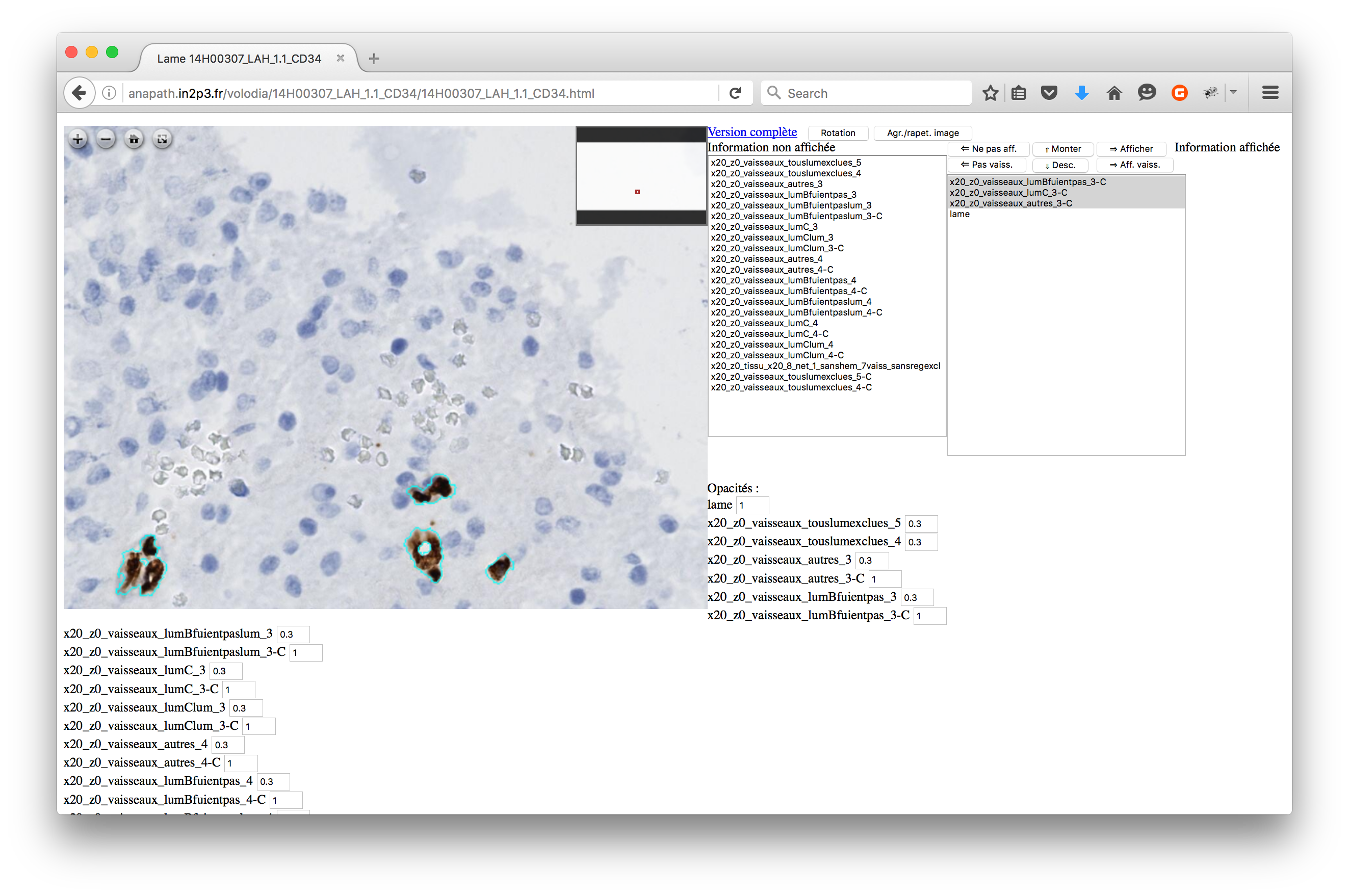
Task: Go back with the back arrow
Action: (x=80, y=93)
